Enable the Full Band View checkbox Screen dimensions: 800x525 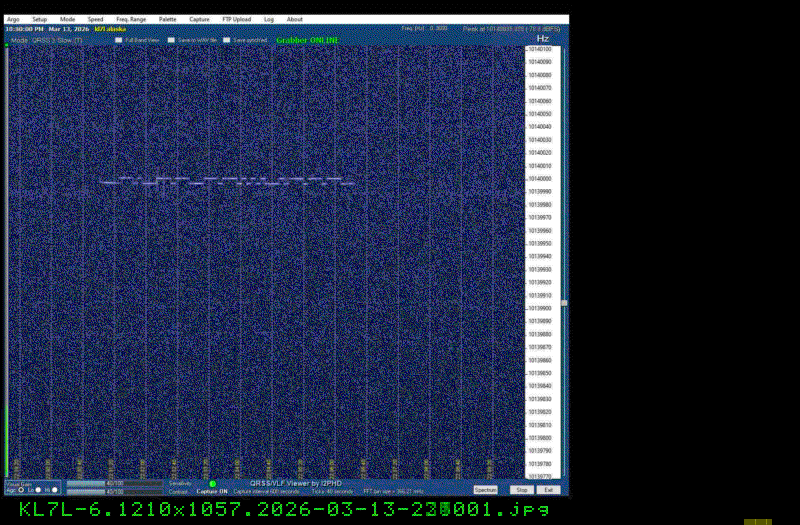pos(119,40)
